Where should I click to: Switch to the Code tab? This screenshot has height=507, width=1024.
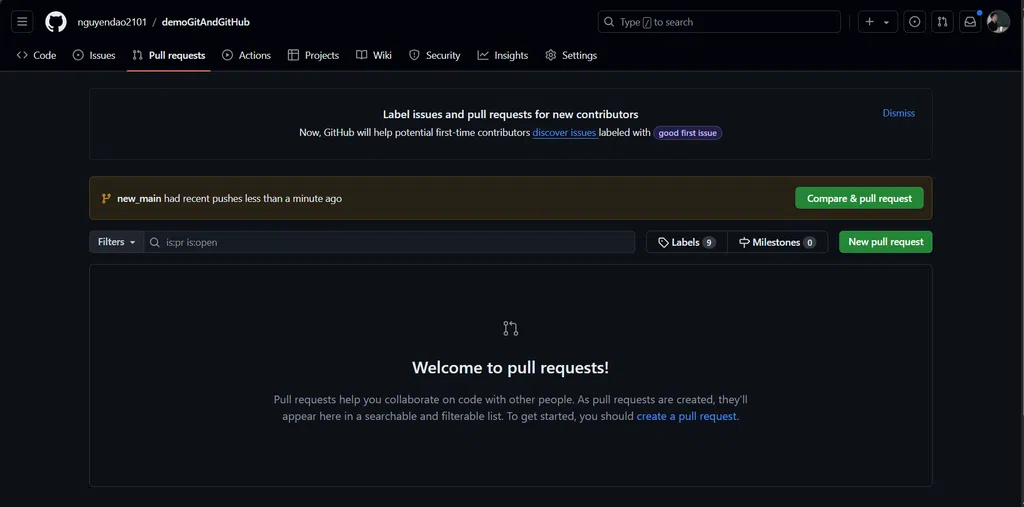click(37, 56)
